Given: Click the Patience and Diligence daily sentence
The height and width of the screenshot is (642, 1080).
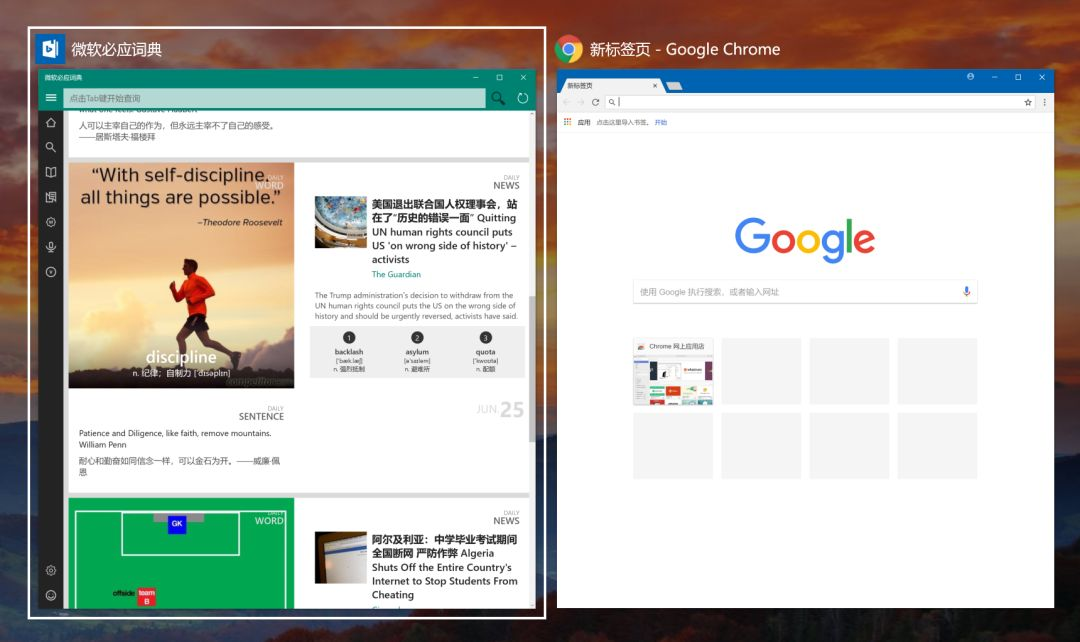Looking at the screenshot, I should pyautogui.click(x=175, y=439).
